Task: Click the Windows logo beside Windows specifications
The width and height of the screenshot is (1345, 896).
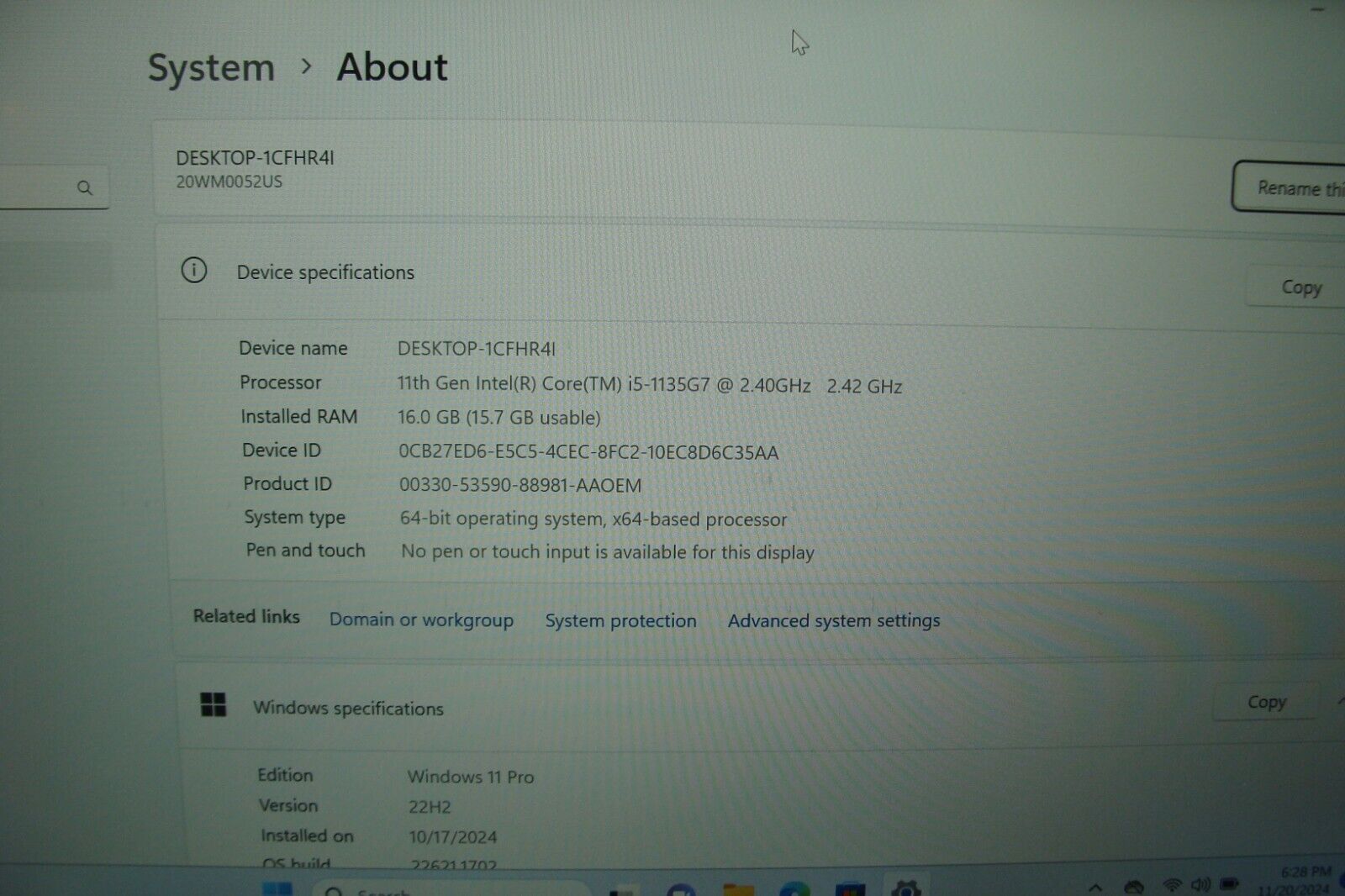Action: [214, 704]
